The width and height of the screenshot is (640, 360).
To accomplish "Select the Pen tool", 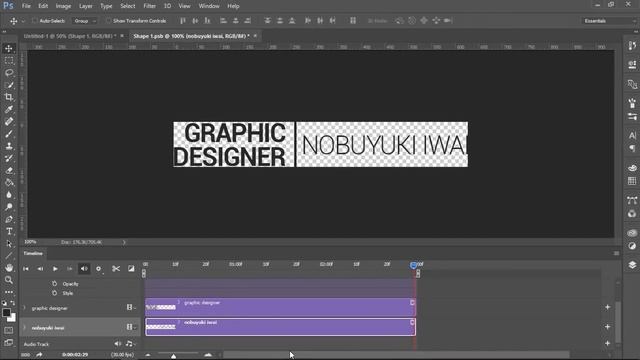I will [9, 219].
